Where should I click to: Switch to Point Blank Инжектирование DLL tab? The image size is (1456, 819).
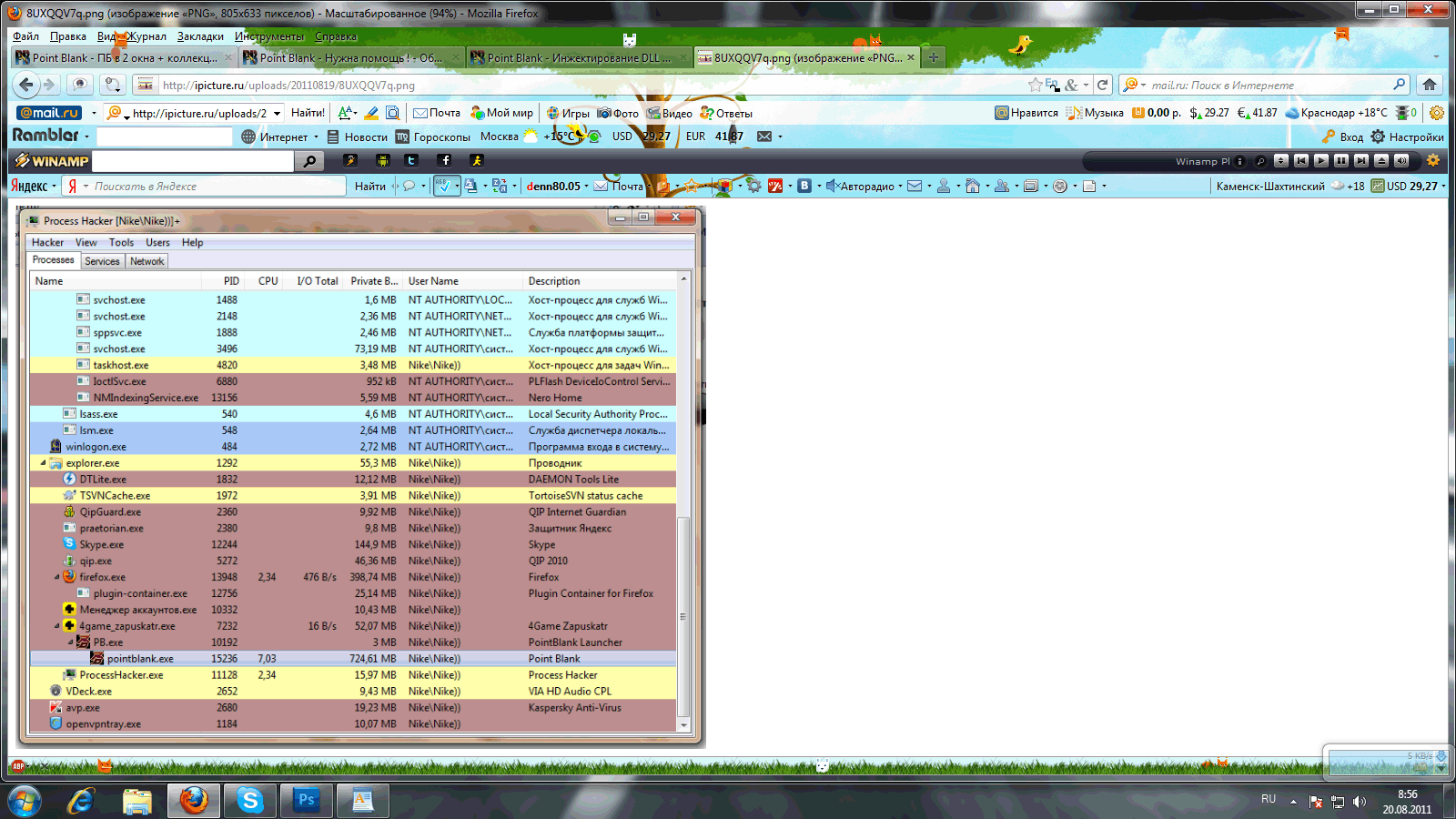point(579,57)
